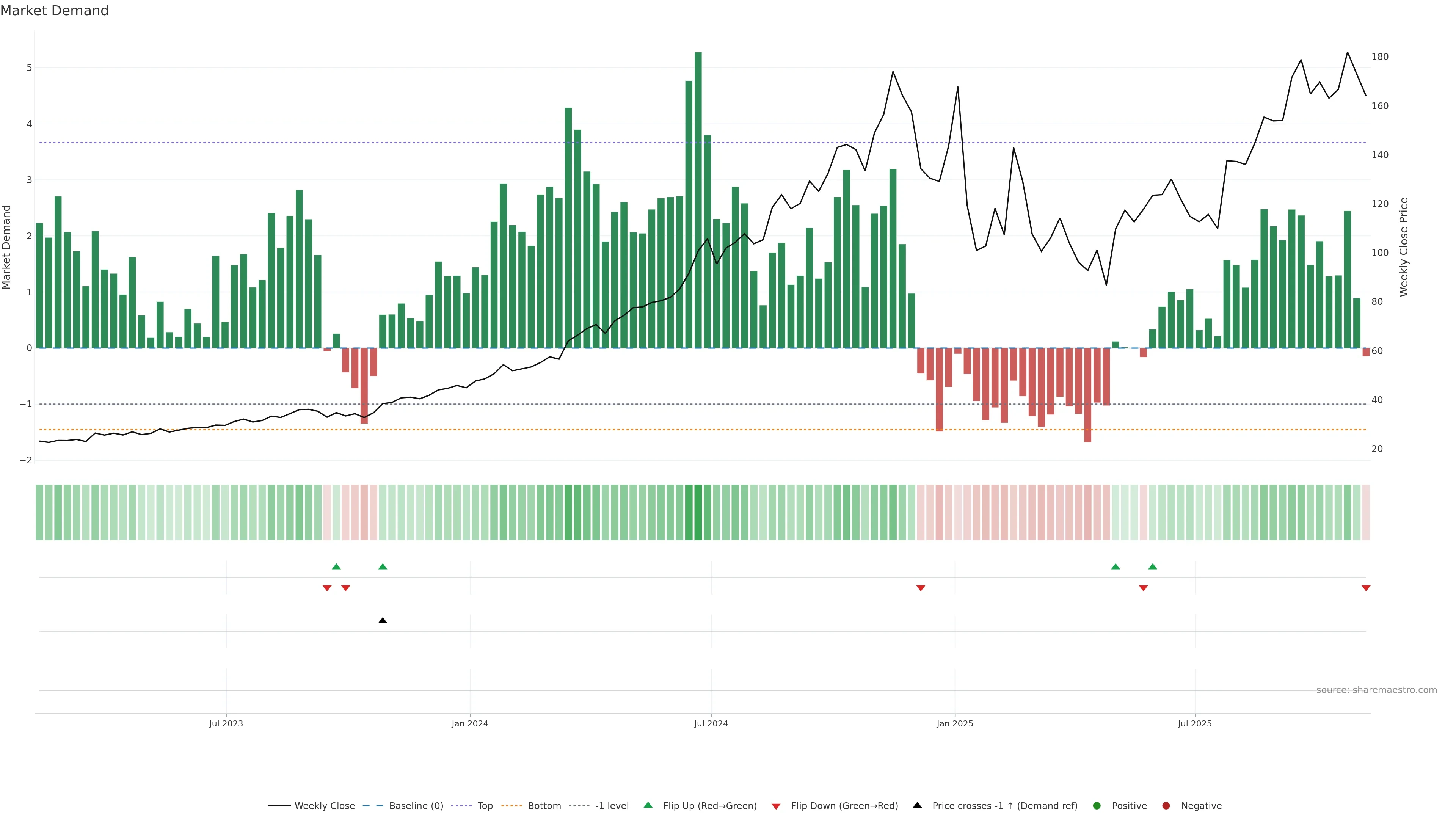Image resolution: width=1456 pixels, height=819 pixels.
Task: Click the Jan 2025 axis label
Action: 955,723
